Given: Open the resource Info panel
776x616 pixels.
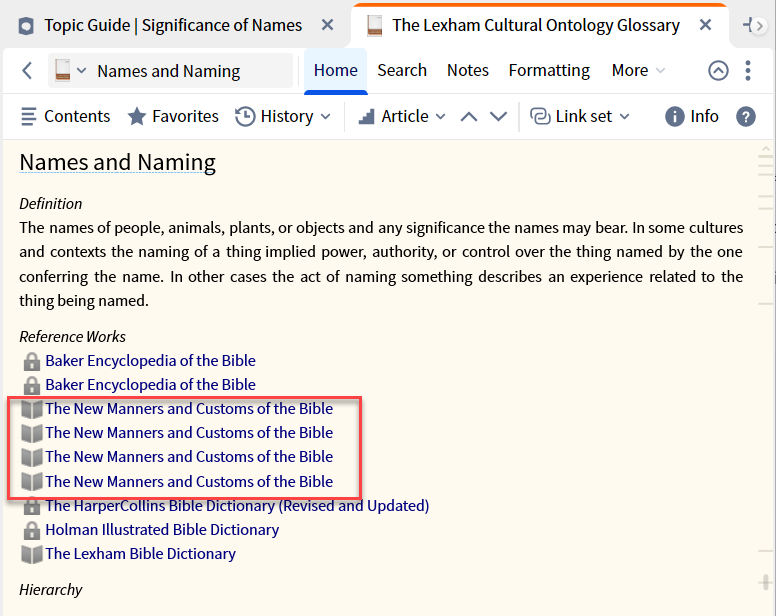Looking at the screenshot, I should [691, 116].
